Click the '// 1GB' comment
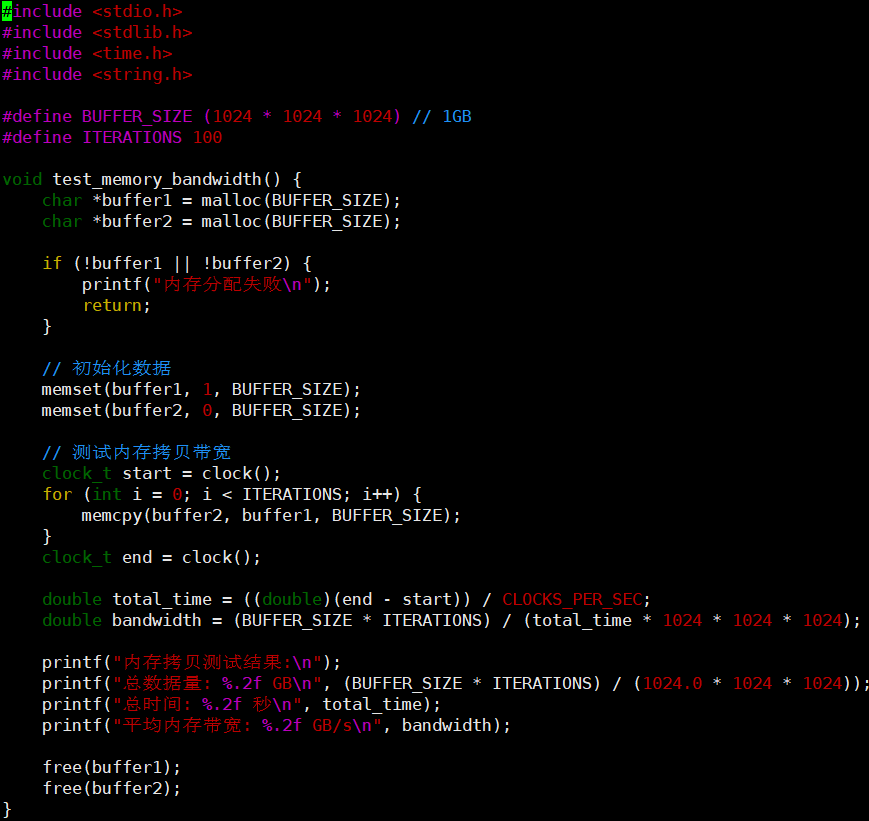 click(x=442, y=116)
